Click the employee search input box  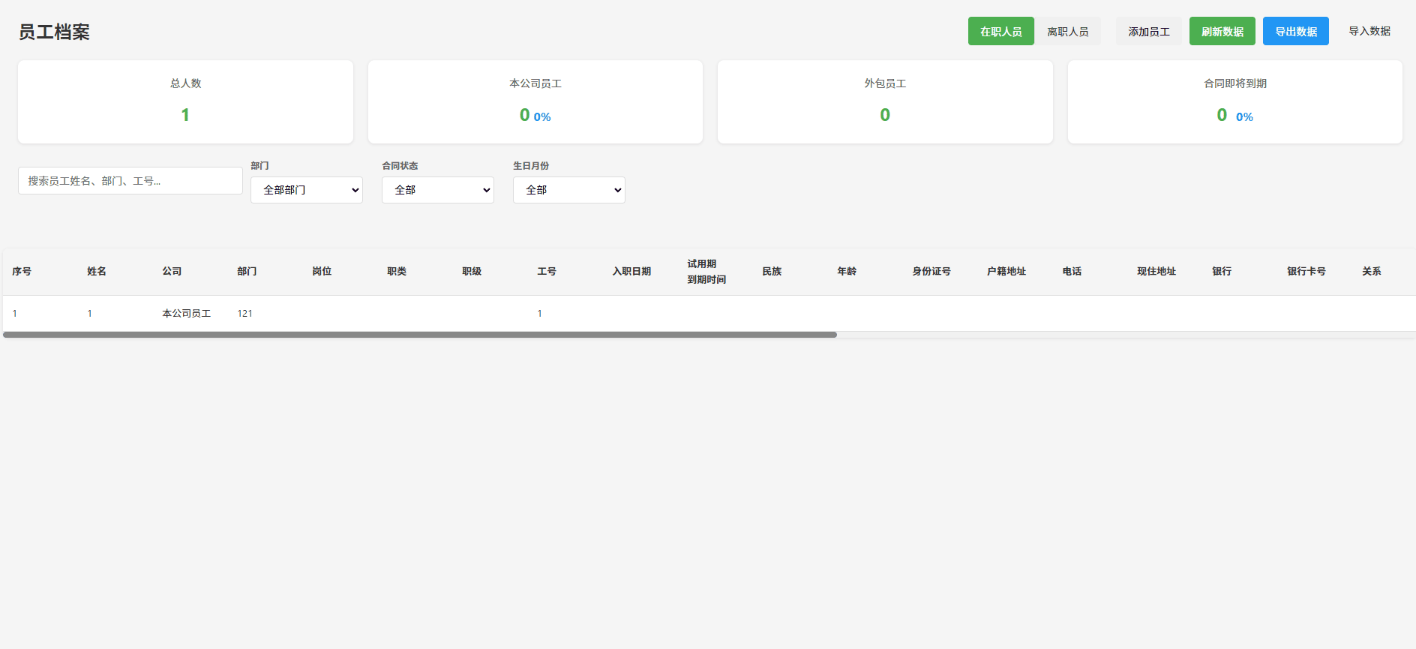pos(130,180)
